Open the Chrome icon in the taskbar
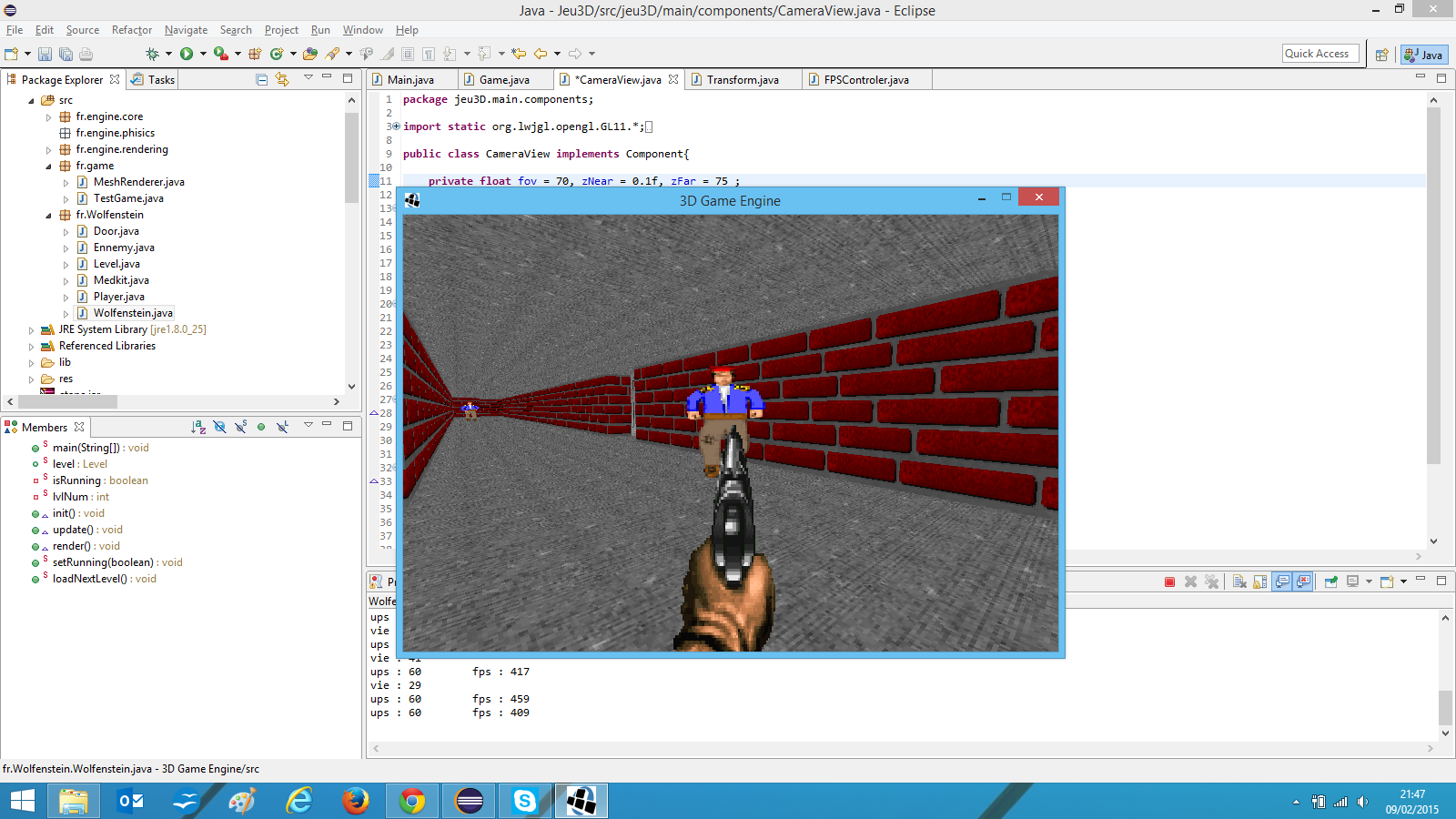 tap(412, 801)
